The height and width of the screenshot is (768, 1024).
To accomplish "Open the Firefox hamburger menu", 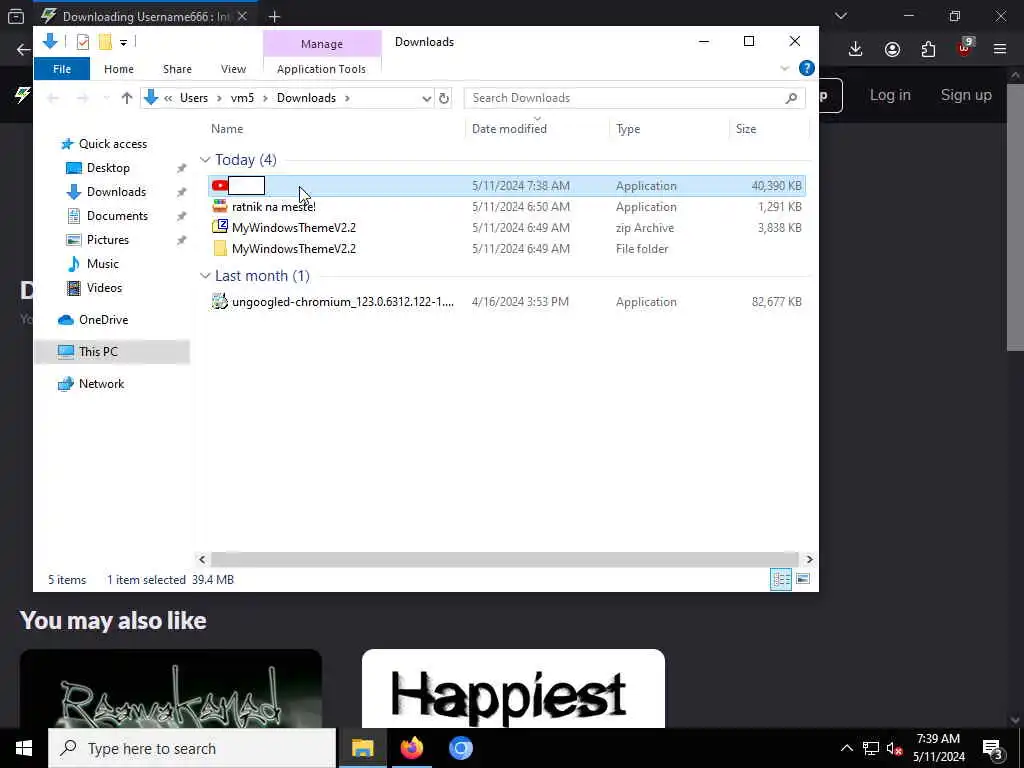I will 1000,49.
